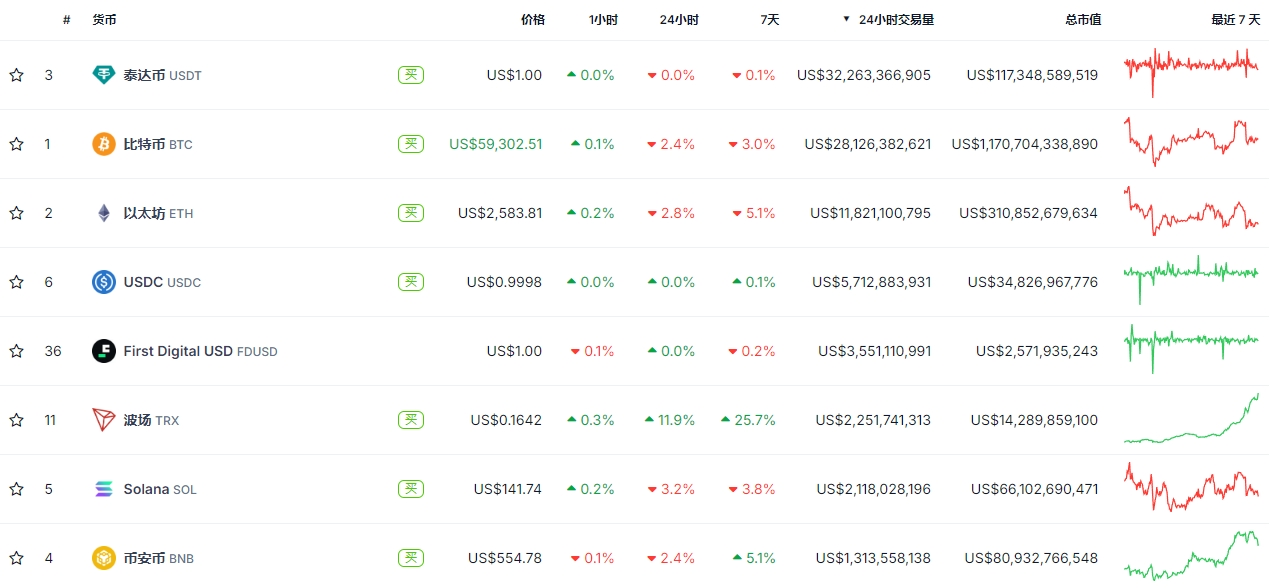This screenshot has height=588, width=1270.
Task: Click the BNB coin logo
Action: point(104,558)
